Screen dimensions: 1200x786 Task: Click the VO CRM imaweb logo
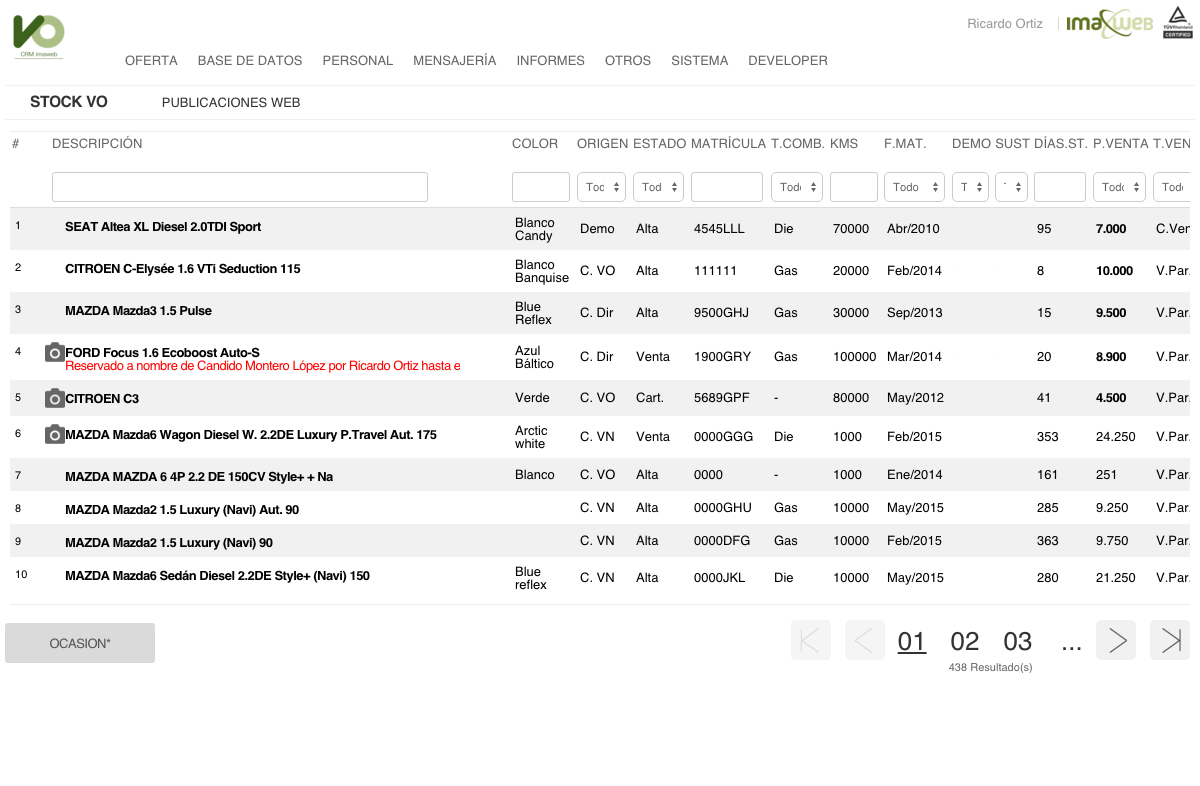pos(39,36)
